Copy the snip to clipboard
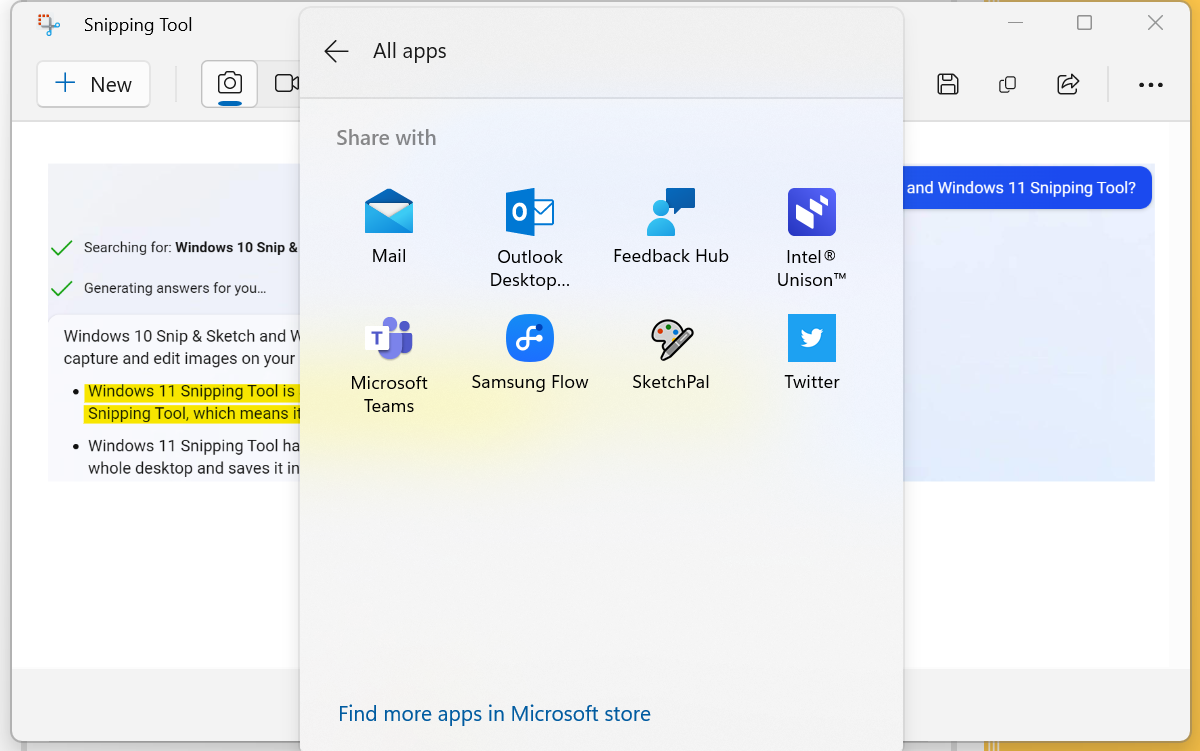 point(1007,85)
